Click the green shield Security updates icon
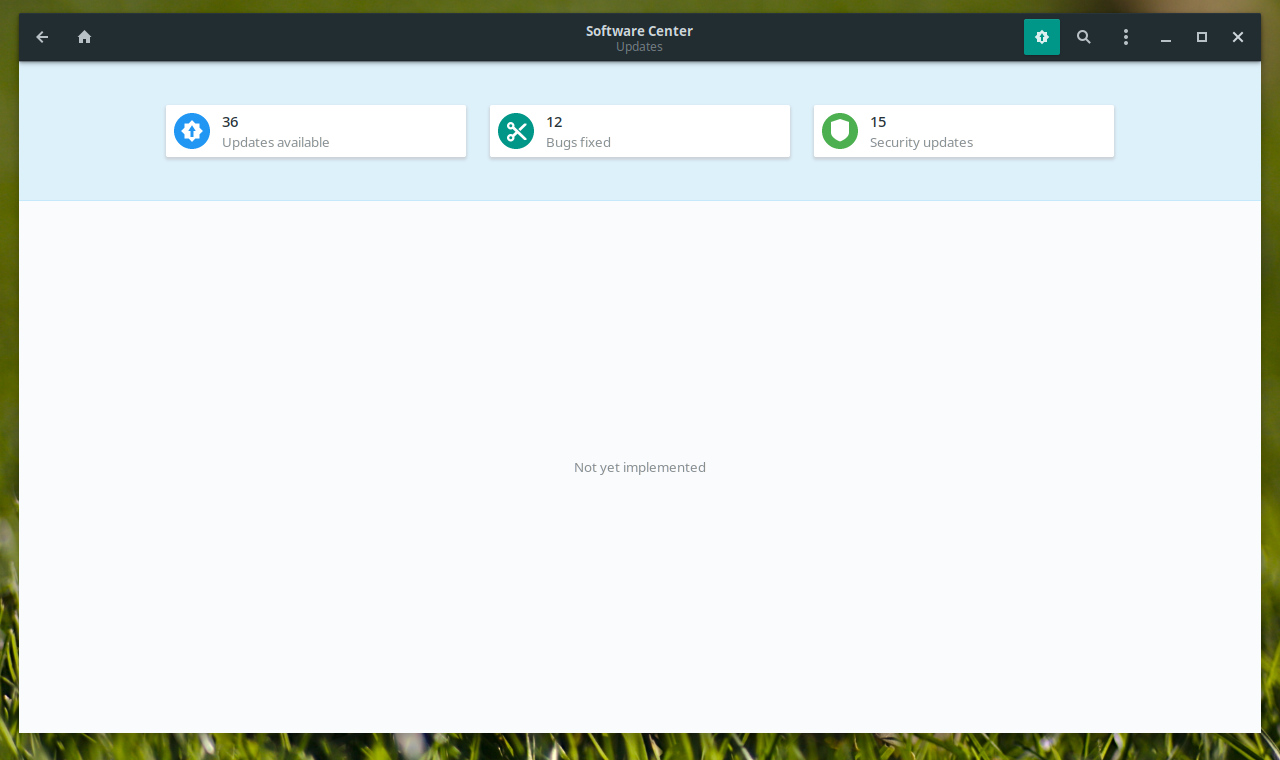Viewport: 1280px width, 760px height. click(840, 131)
